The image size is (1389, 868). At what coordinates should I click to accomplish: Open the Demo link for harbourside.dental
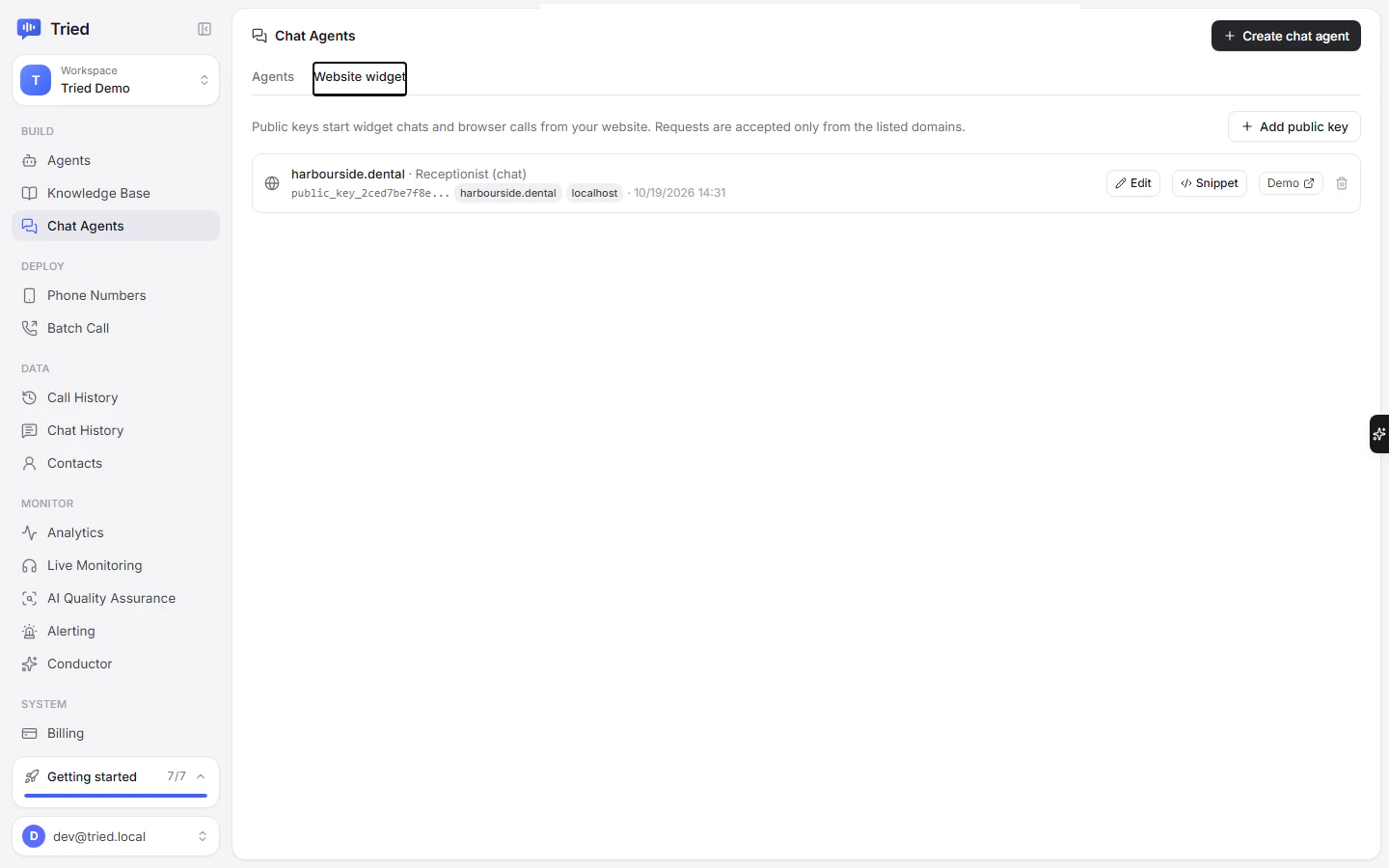[1291, 183]
